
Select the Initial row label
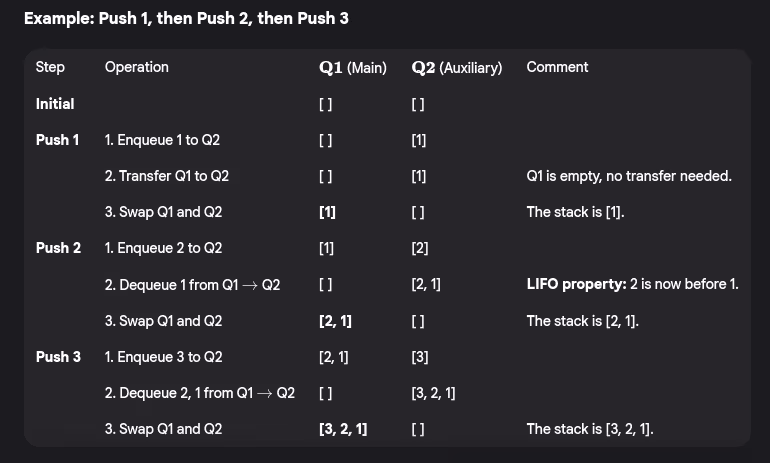pyautogui.click(x=55, y=104)
